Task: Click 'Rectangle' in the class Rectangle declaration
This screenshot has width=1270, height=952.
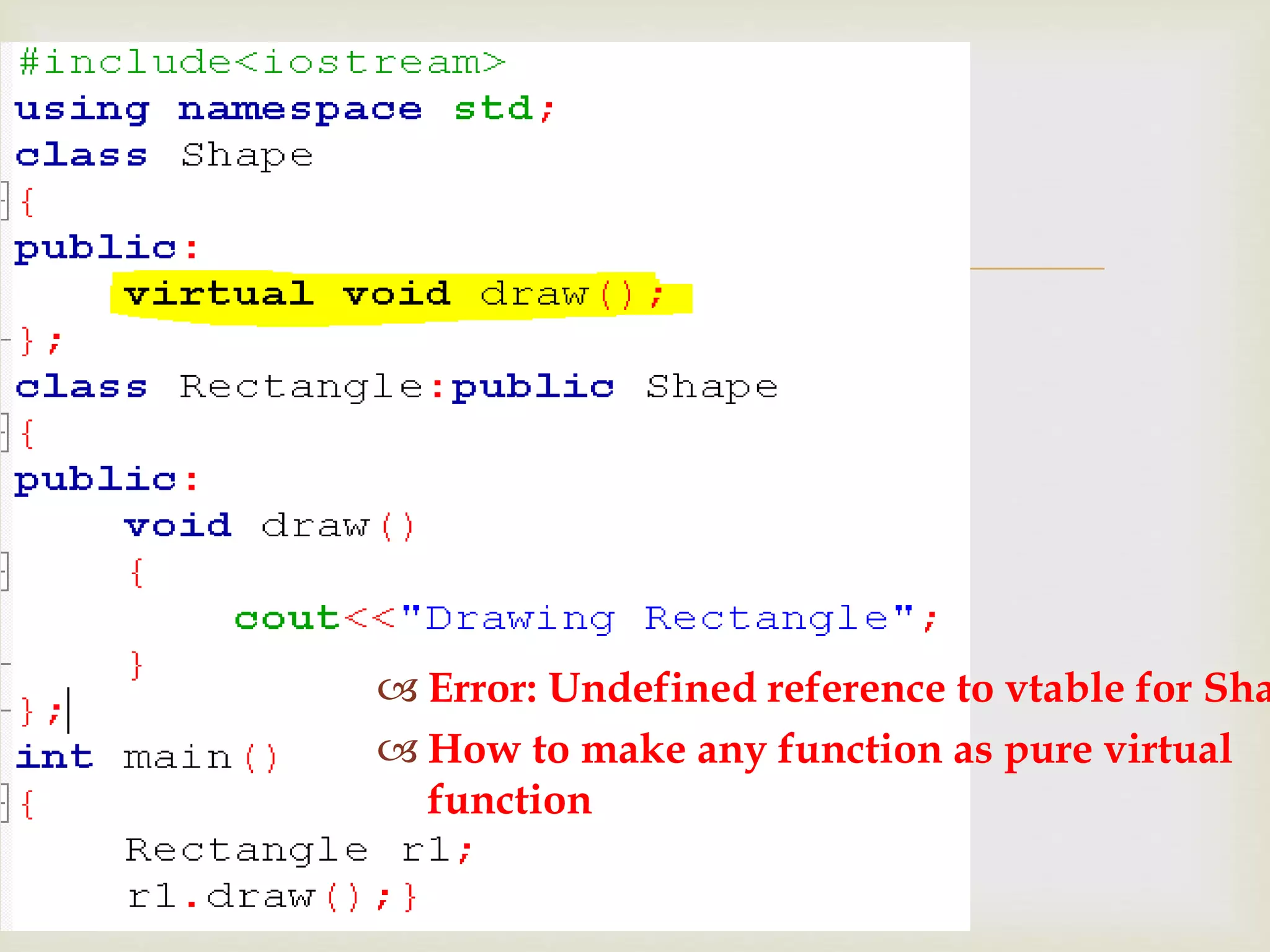Action: (301, 387)
